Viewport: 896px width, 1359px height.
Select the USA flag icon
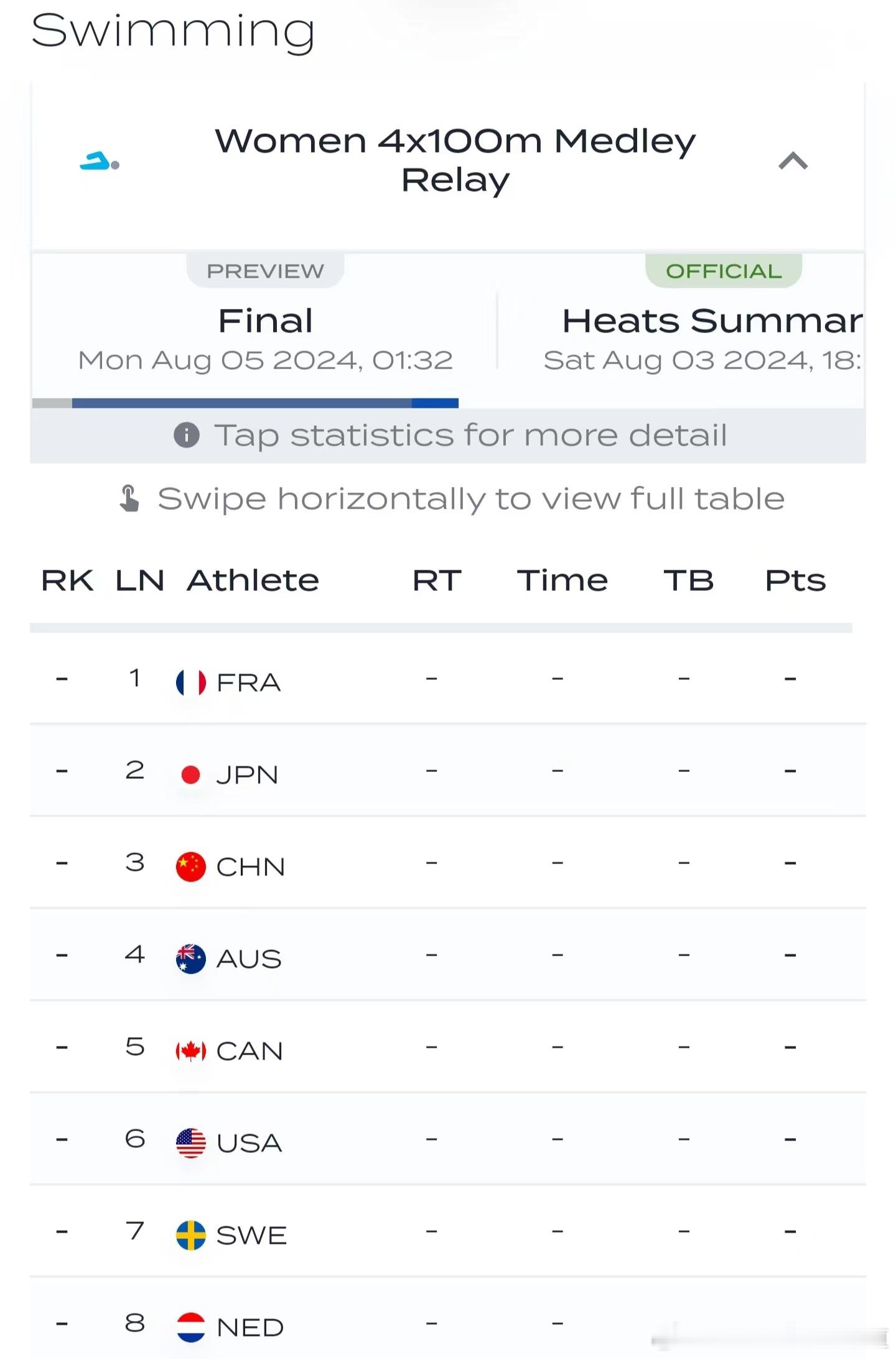[x=191, y=1143]
